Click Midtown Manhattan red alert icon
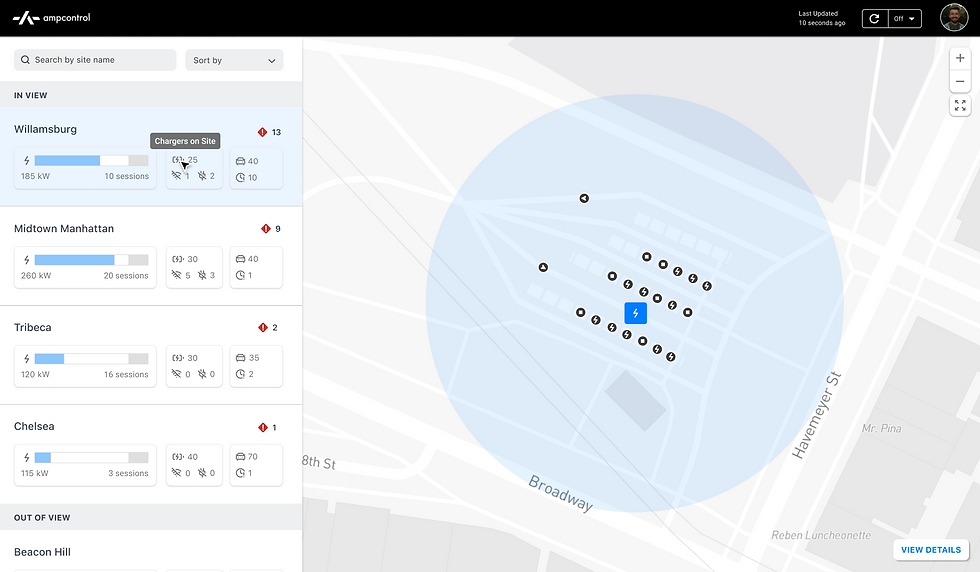 [x=266, y=229]
